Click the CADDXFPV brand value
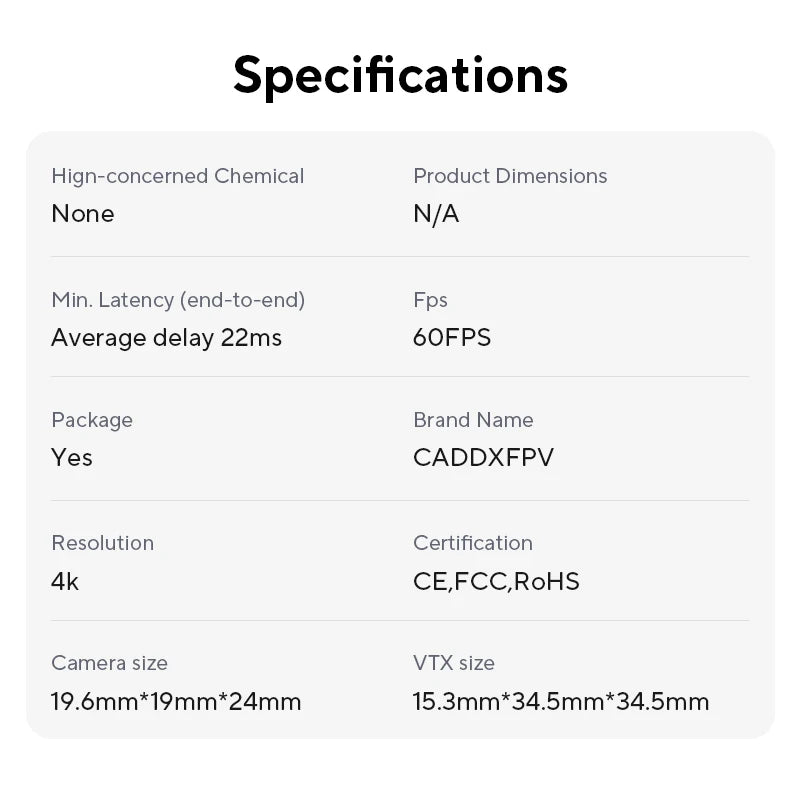Viewport: 800px width, 800px height. [483, 458]
